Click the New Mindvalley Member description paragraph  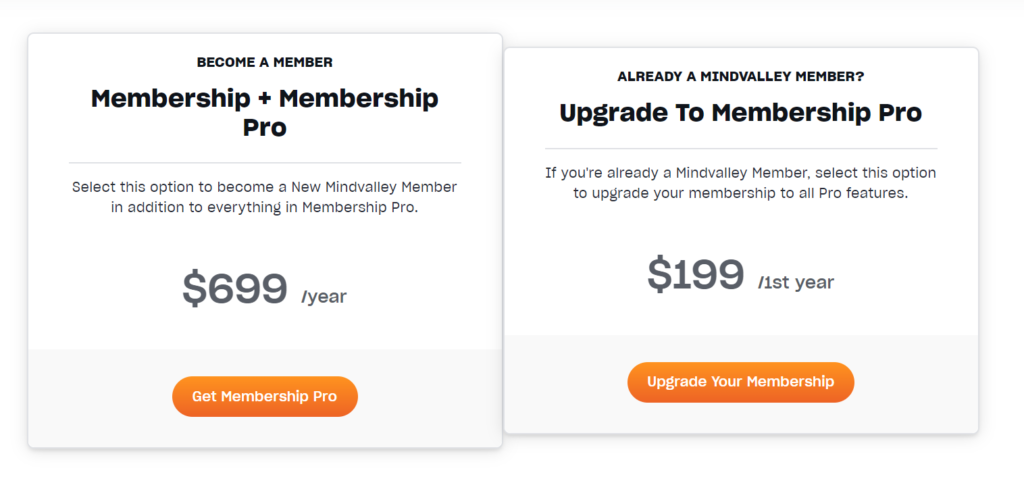pos(264,196)
